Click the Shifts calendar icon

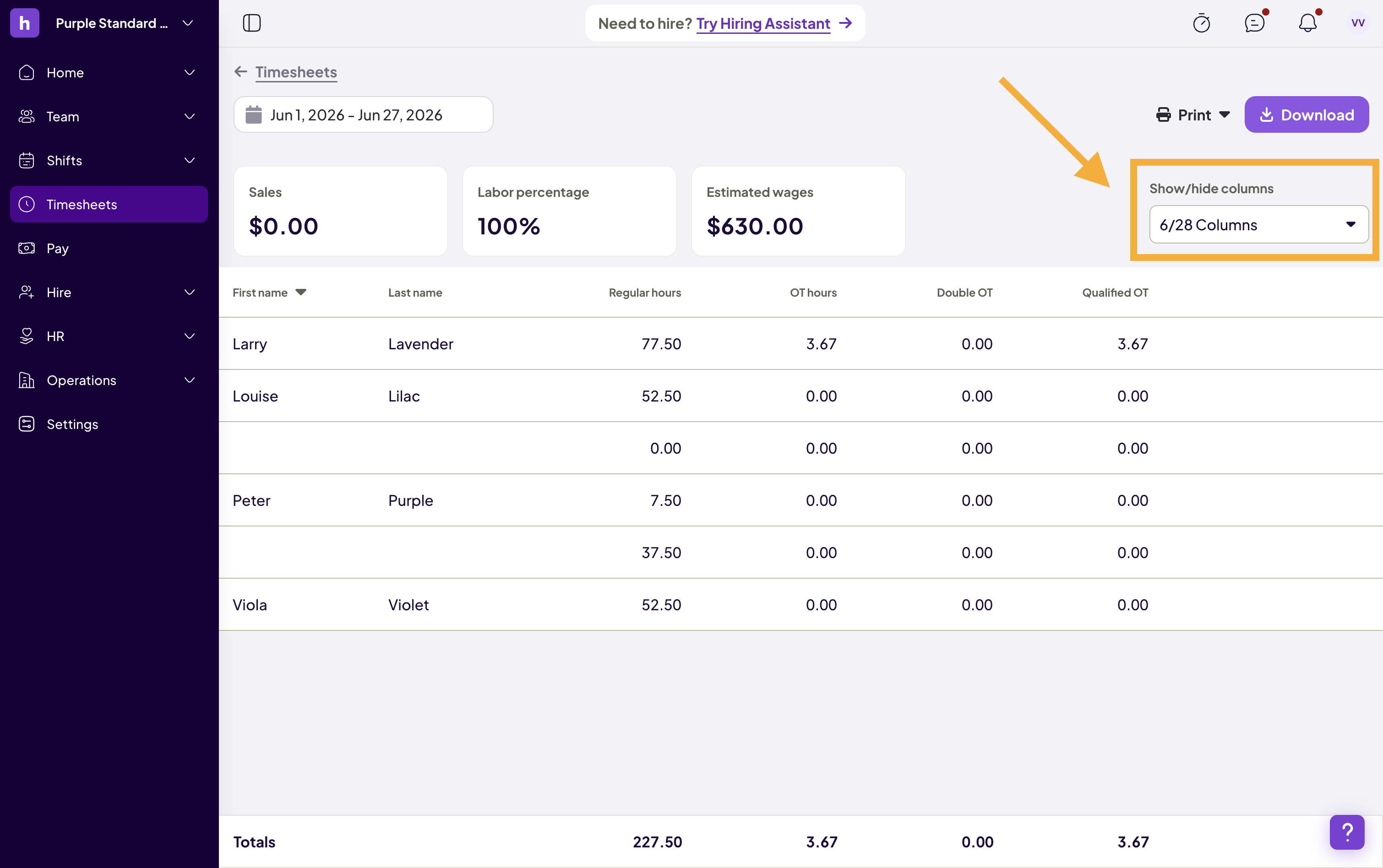(27, 160)
